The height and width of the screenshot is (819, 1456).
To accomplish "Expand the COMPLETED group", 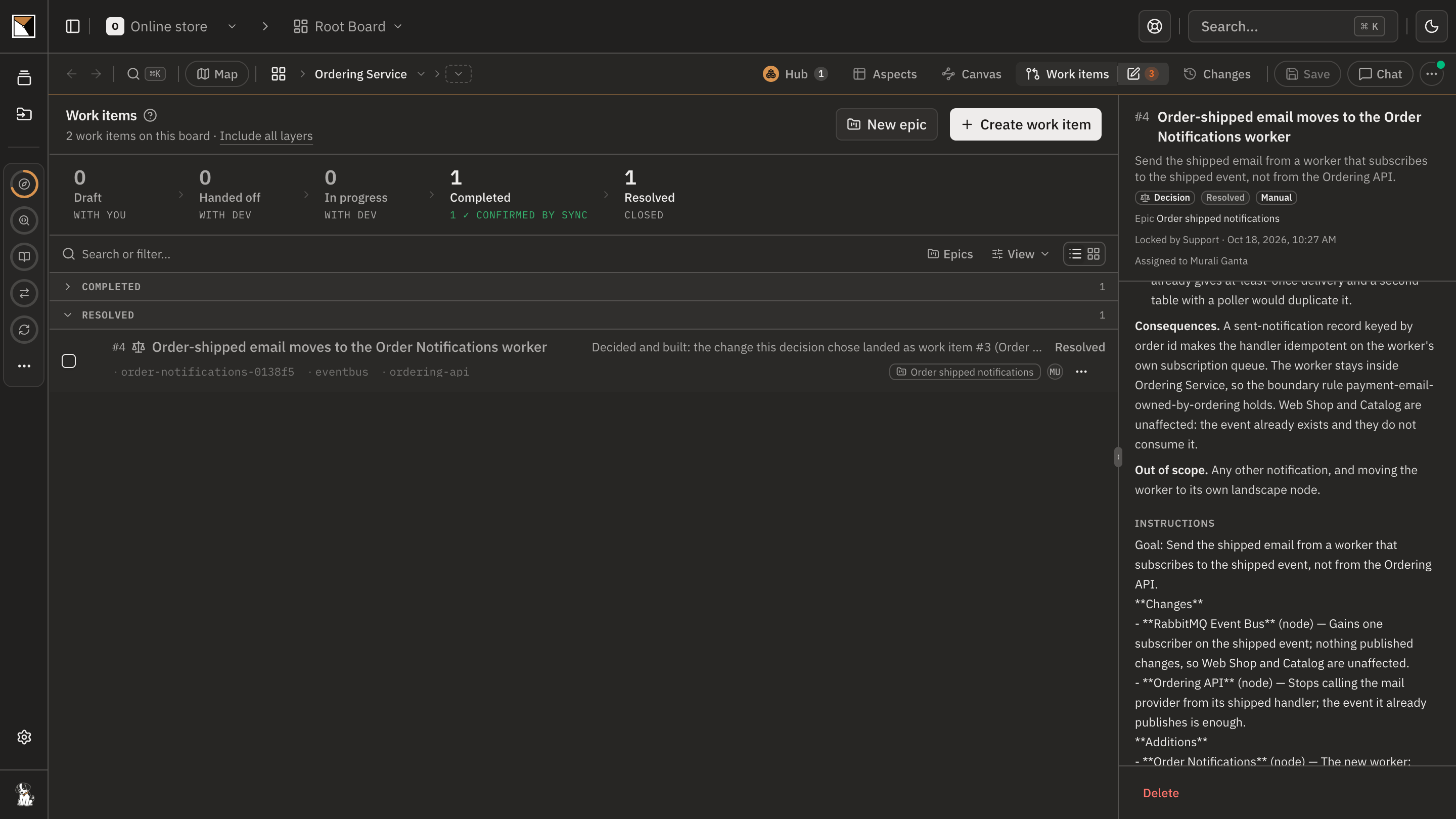I will pos(68,287).
